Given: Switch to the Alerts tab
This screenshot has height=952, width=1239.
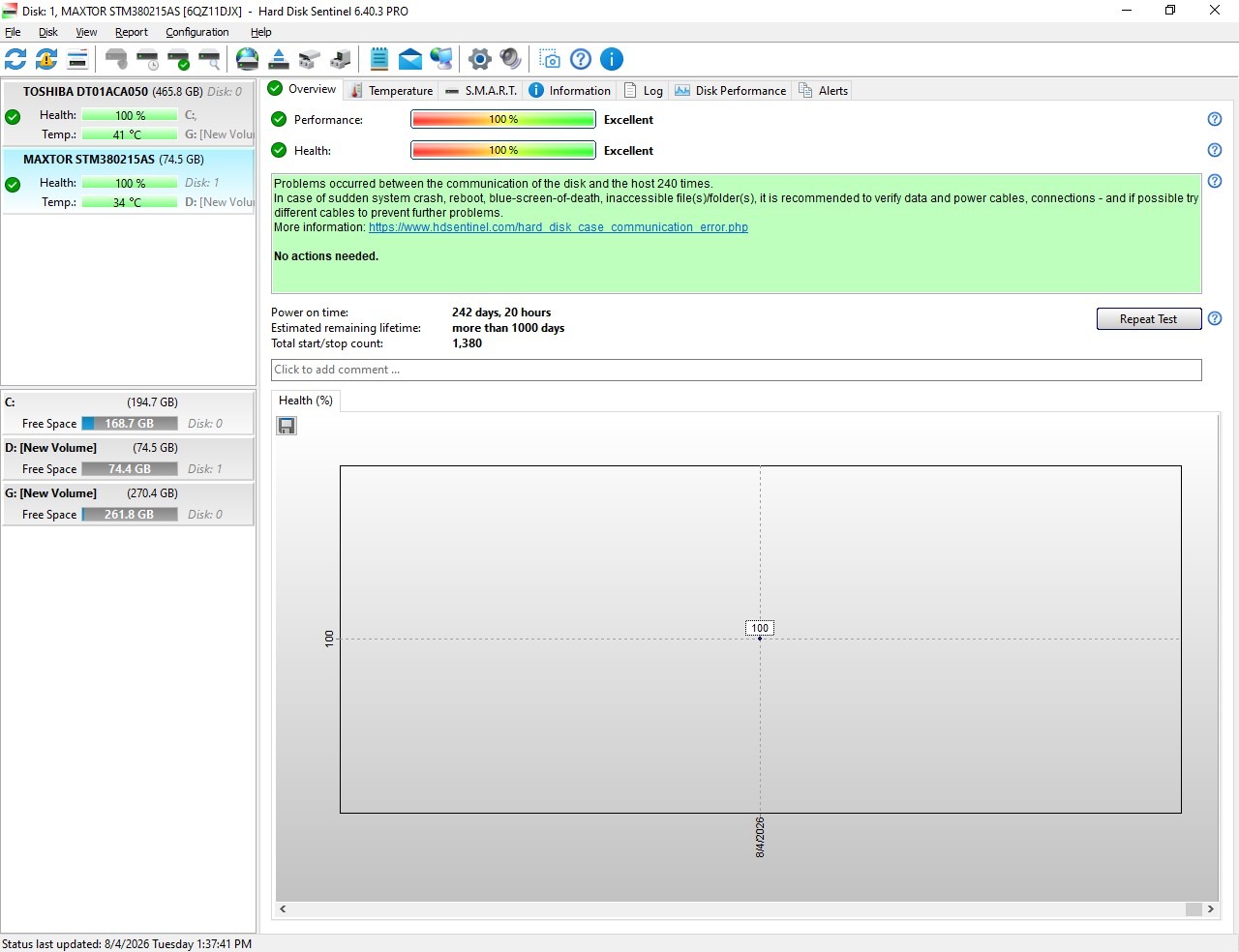Looking at the screenshot, I should tap(824, 91).
